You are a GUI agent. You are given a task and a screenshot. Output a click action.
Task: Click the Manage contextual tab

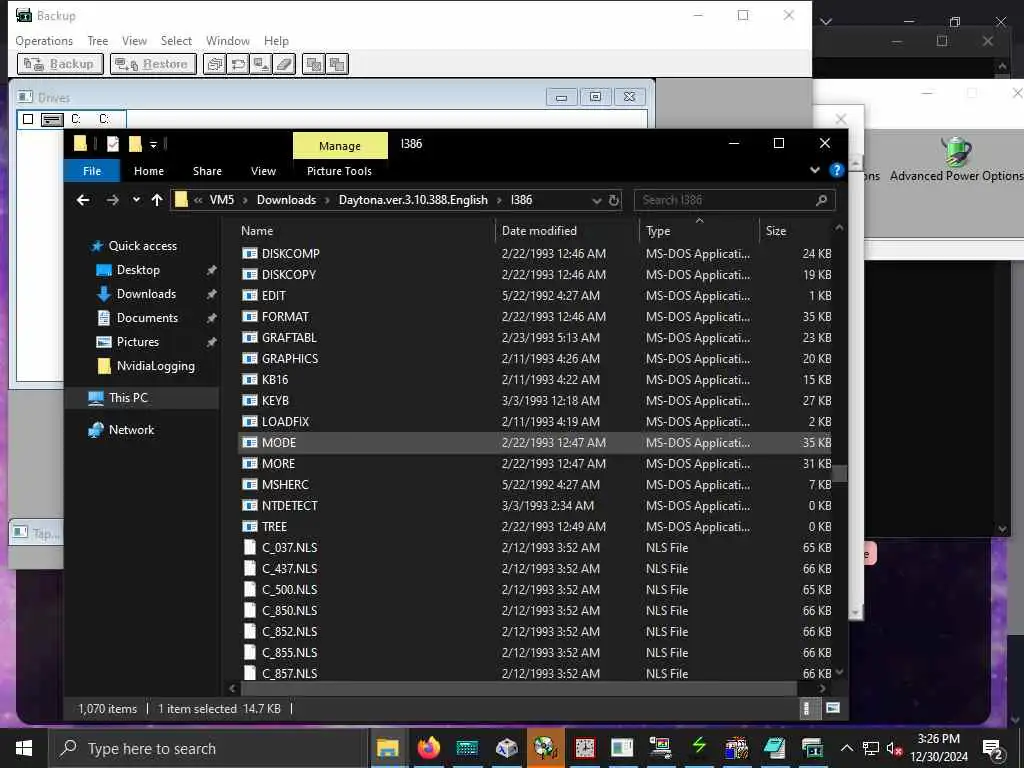[340, 146]
